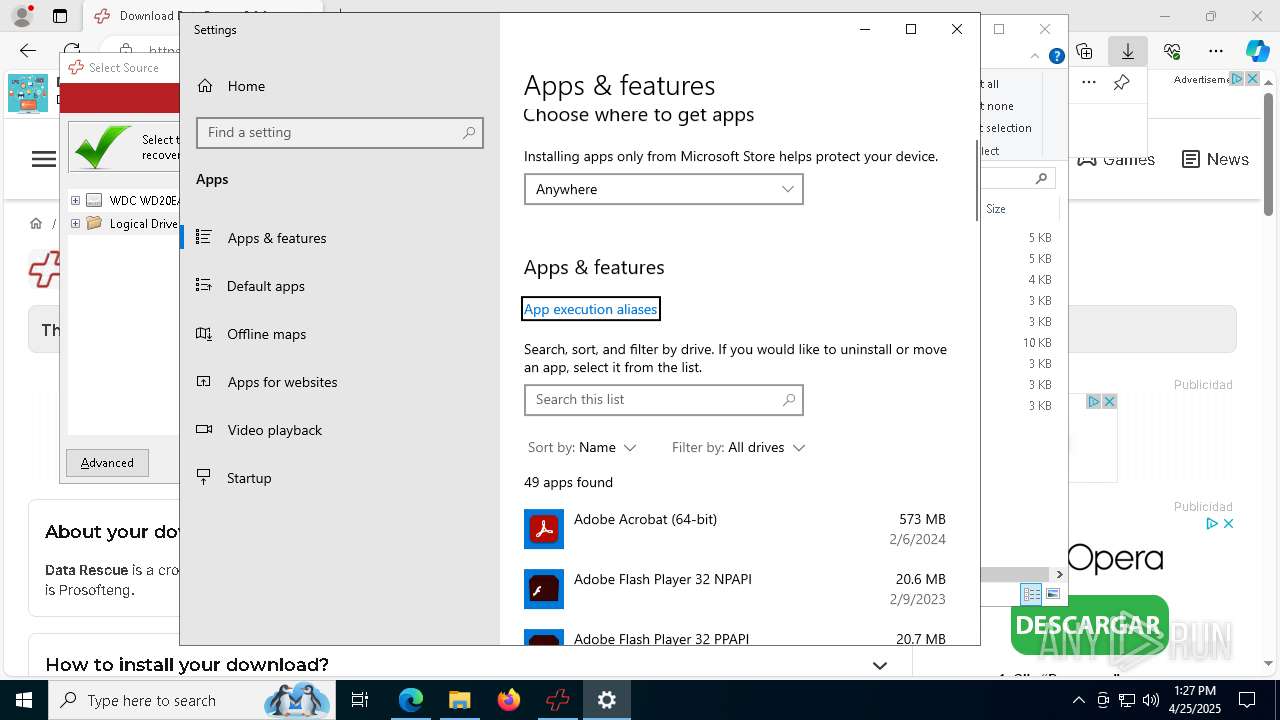Viewport: 1280px width, 720px height.
Task: Click taskbar Type here to search box
Action: point(190,700)
